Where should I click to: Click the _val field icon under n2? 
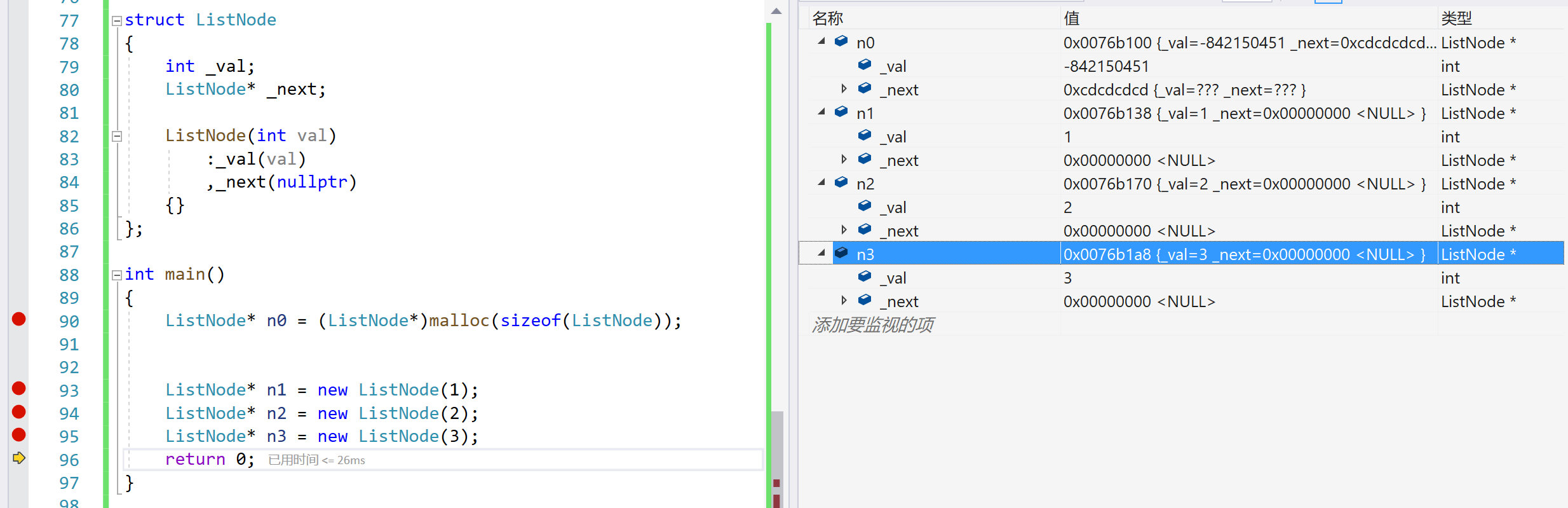pos(865,206)
